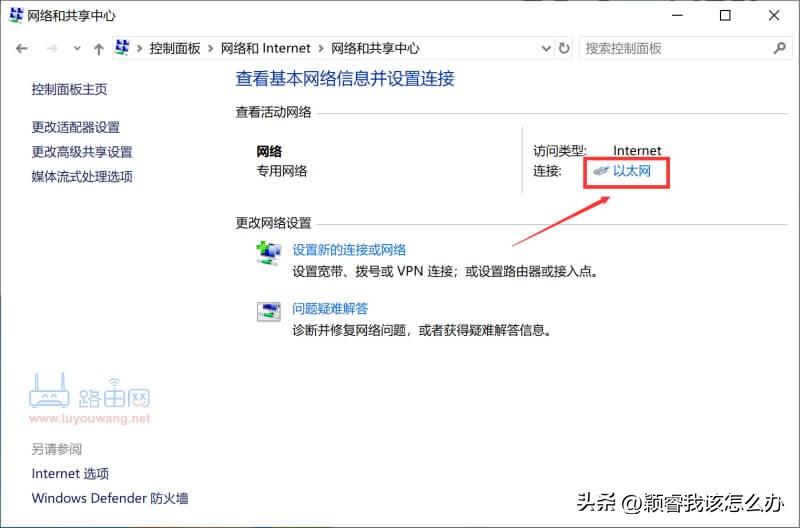800x528 pixels.
Task: Open 问题疑难解答 link
Action: [330, 308]
